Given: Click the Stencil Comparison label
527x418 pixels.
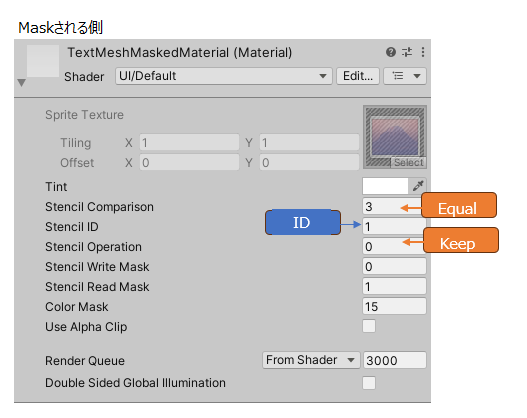Looking at the screenshot, I should (x=99, y=207).
